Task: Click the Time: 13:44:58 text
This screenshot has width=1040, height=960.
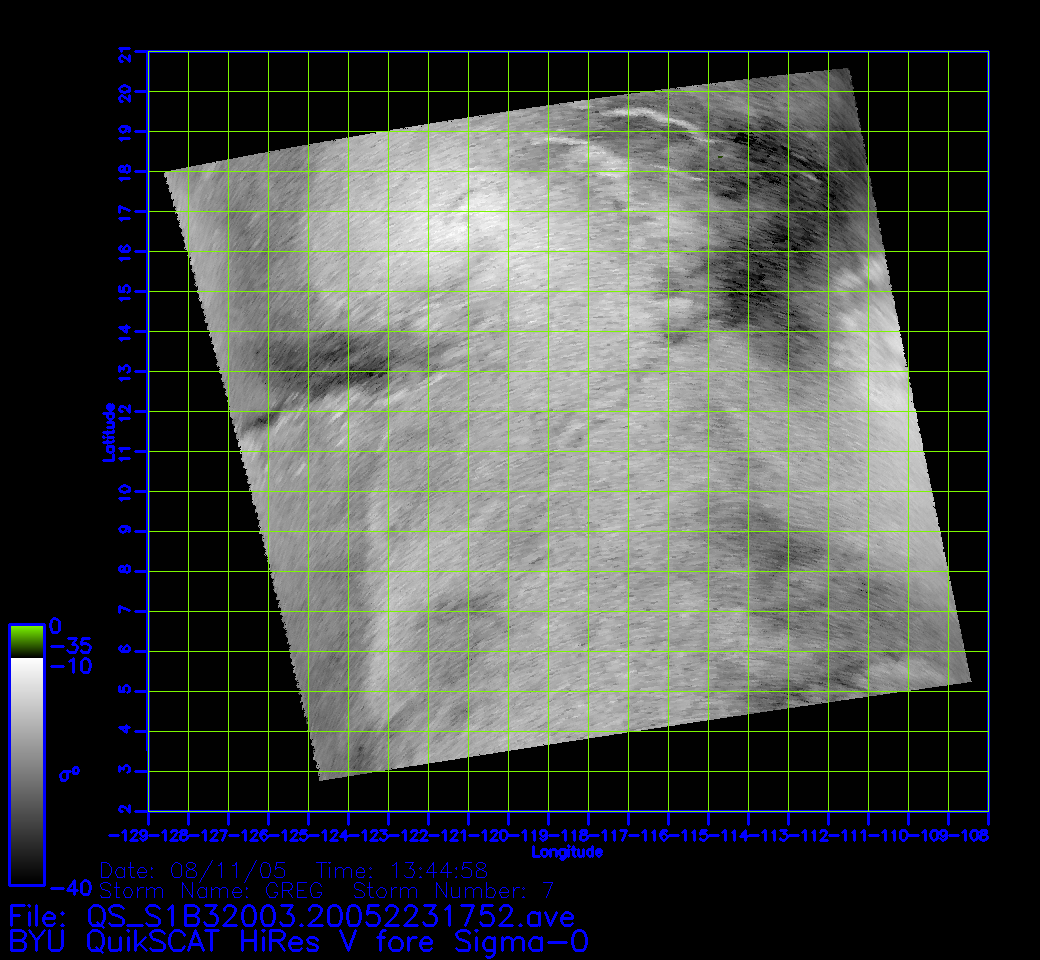Action: pos(402,868)
